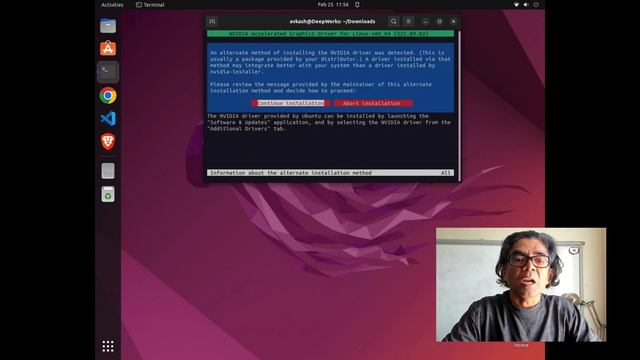Select Terminal icon in dock
Viewport: 640px width, 360px height.
point(108,72)
